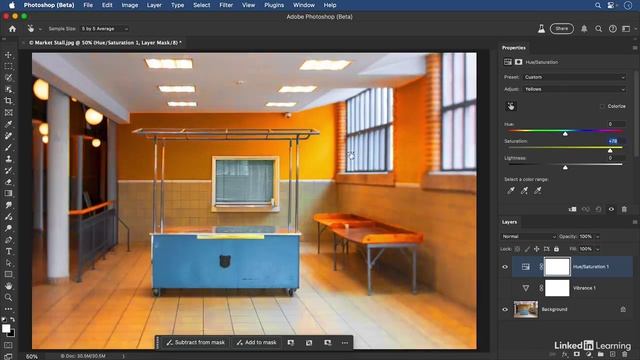640x360 pixels.
Task: Open the workspace switcher dropdown
Action: pyautogui.click(x=628, y=29)
